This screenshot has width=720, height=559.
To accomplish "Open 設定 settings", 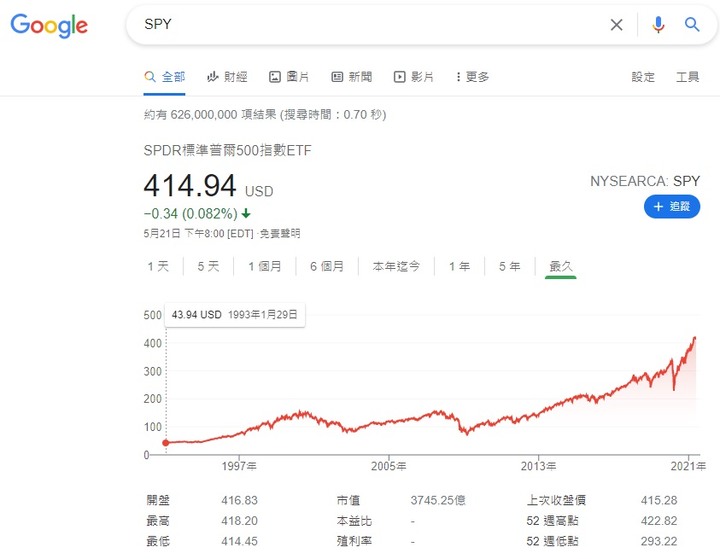I will pyautogui.click(x=643, y=77).
